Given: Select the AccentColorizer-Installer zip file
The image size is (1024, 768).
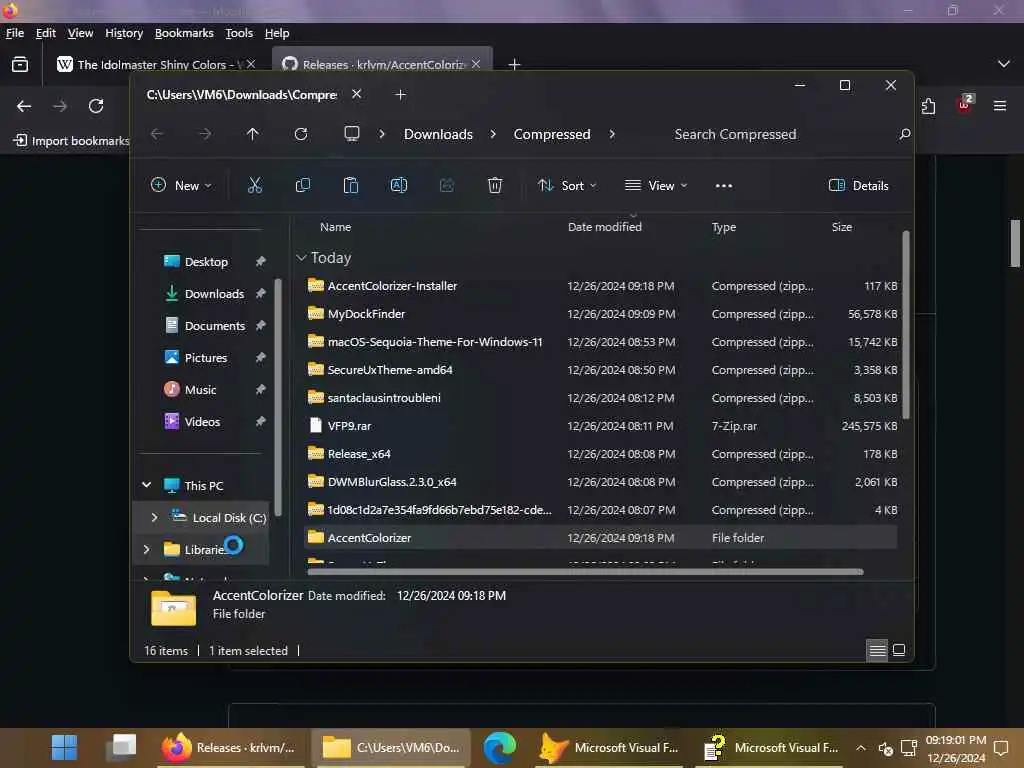Looking at the screenshot, I should 601,286.
